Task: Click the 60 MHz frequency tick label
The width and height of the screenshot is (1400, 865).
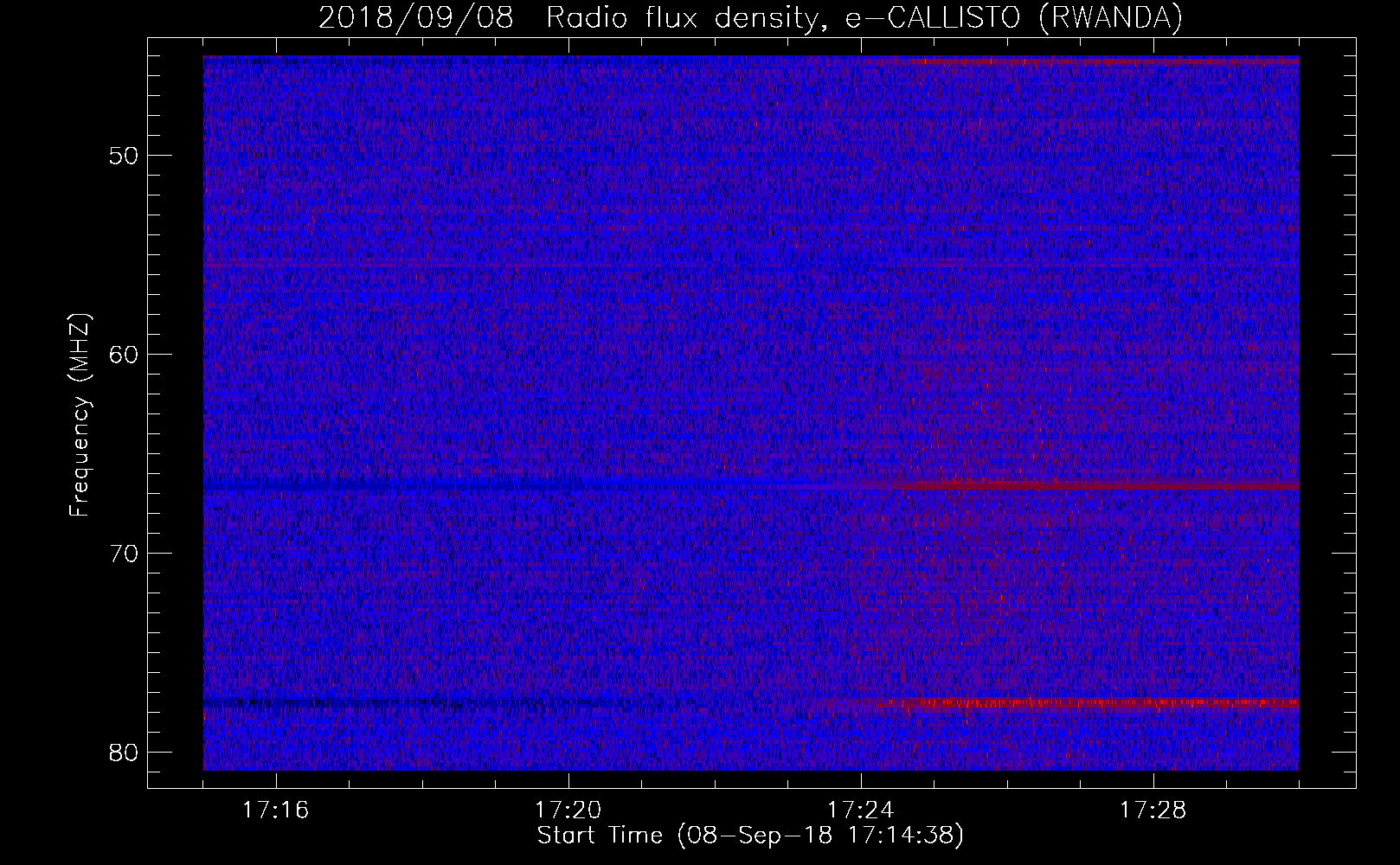Action: click(123, 355)
